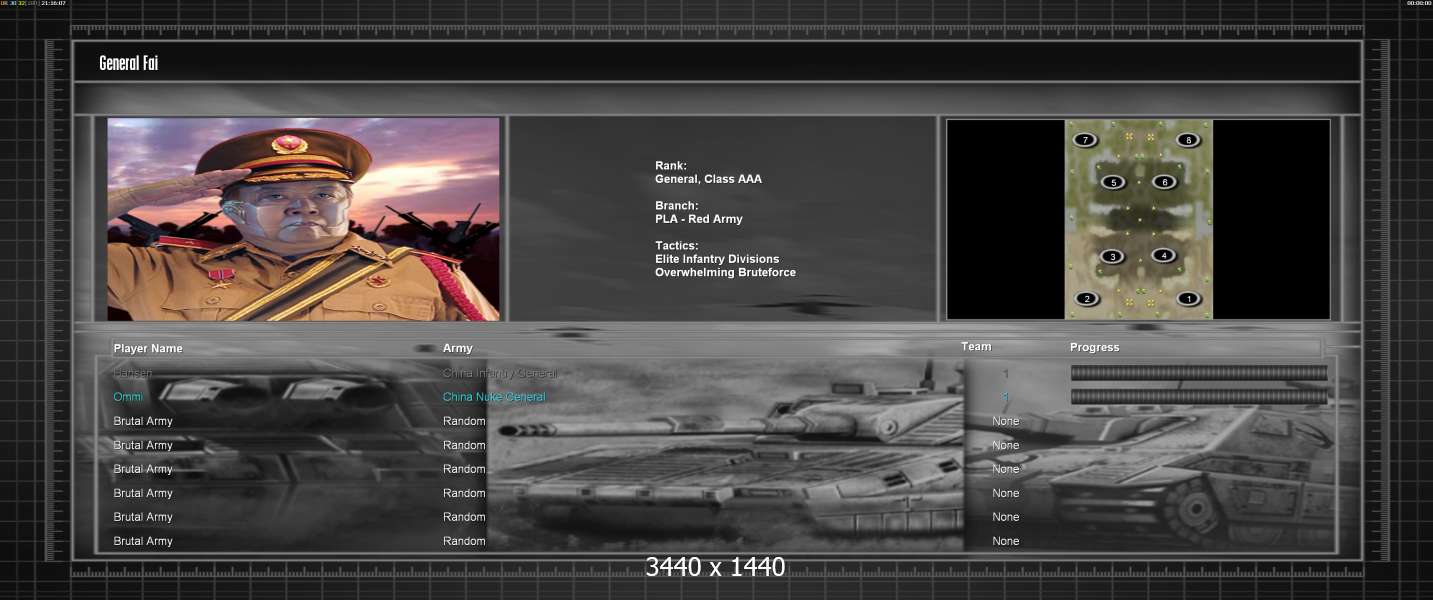The image size is (1433, 600).
Task: Click the 'PLA - Red Army' branch text
Action: pos(699,219)
